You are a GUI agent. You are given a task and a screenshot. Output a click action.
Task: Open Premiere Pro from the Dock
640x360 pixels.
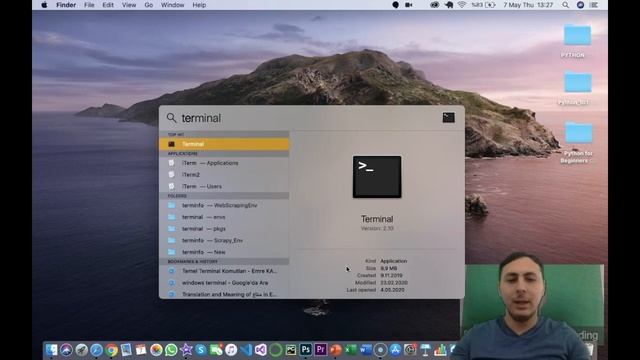(x=320, y=350)
